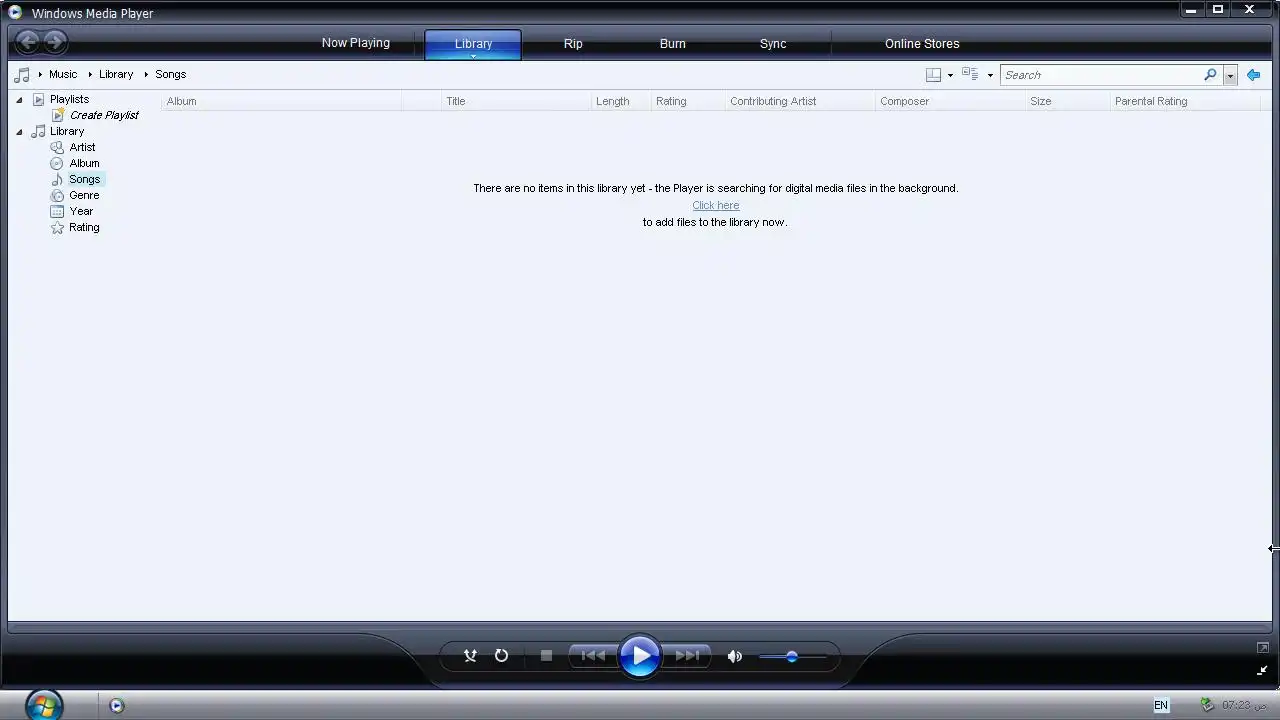
Task: Click the magnifying glass search icon
Action: [x=1210, y=75]
